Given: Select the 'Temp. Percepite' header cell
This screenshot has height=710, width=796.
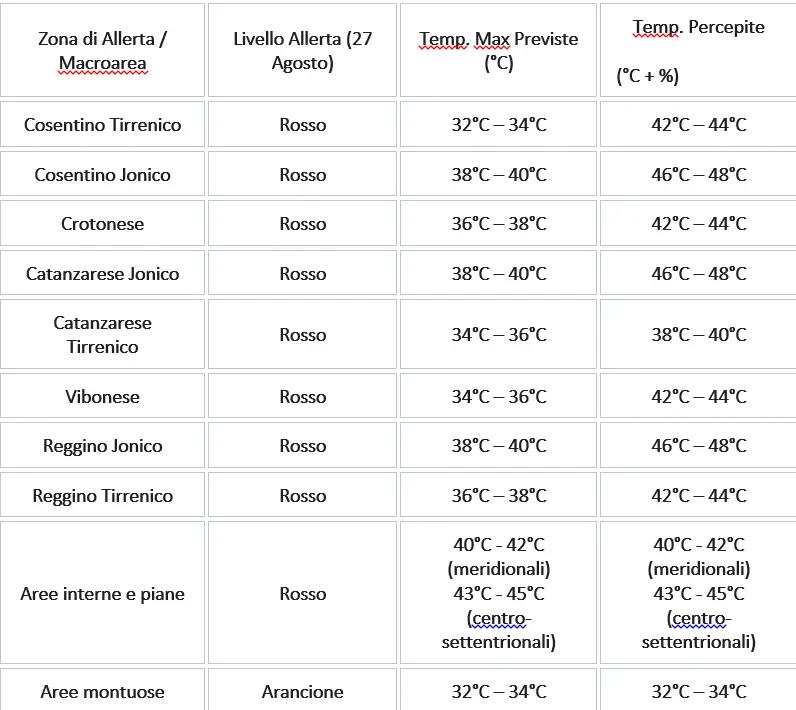Looking at the screenshot, I should coord(698,50).
